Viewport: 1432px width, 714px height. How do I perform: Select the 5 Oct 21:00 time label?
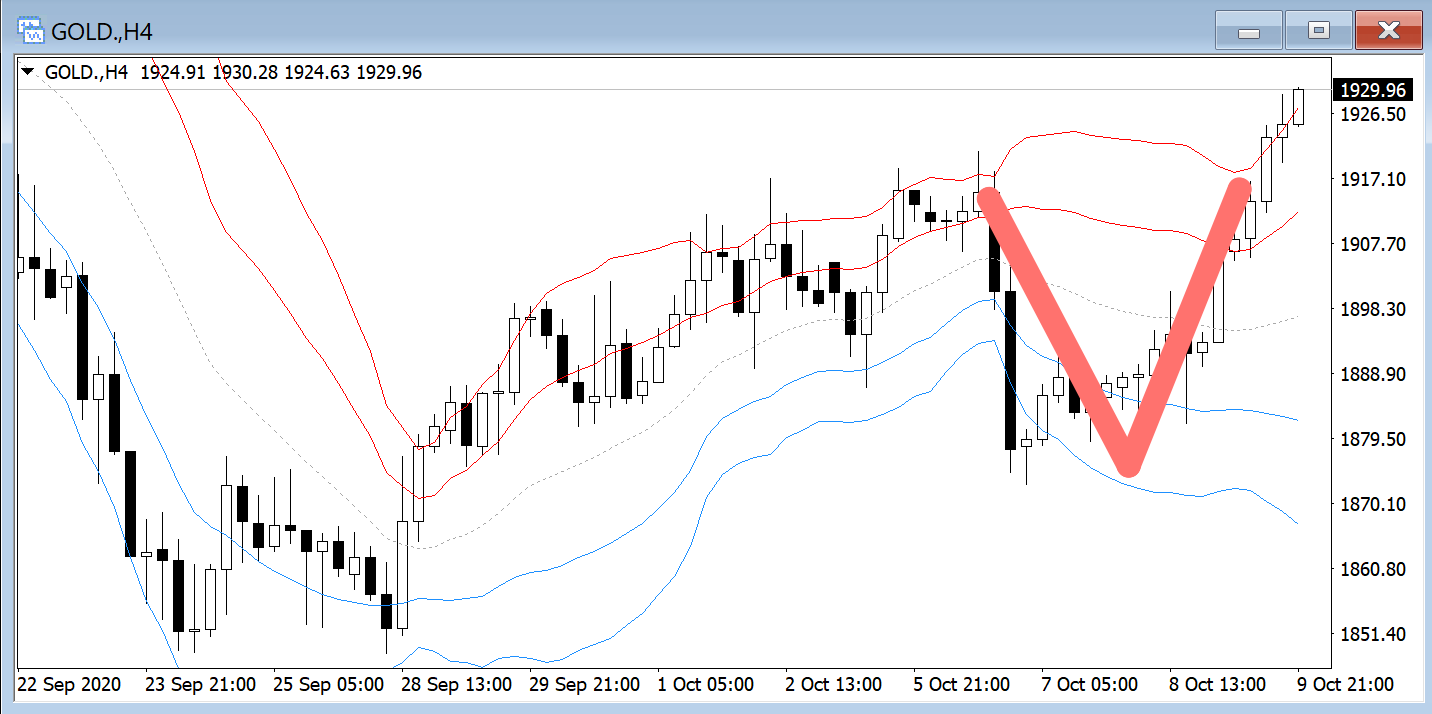pyautogui.click(x=962, y=685)
